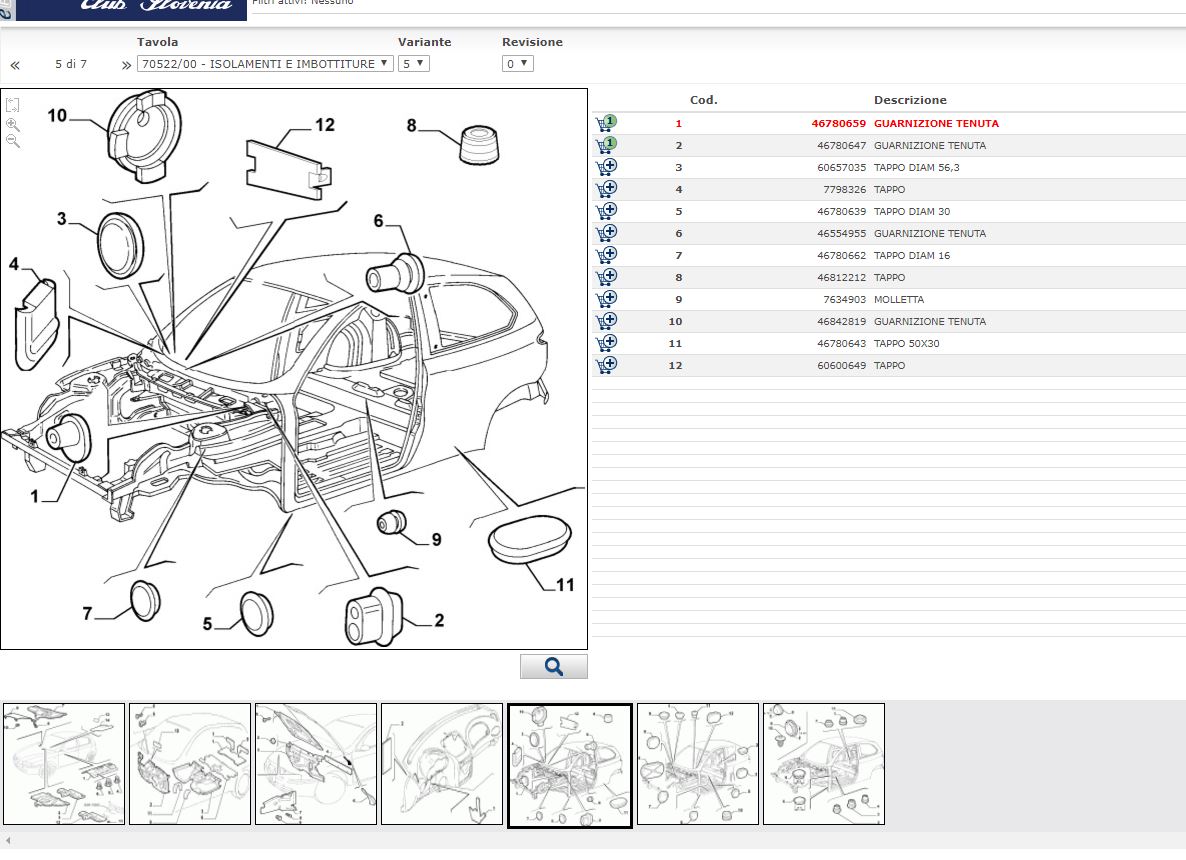1186x860 pixels.
Task: Add TAPPO DIAM 56,3 to cart
Action: [606, 167]
